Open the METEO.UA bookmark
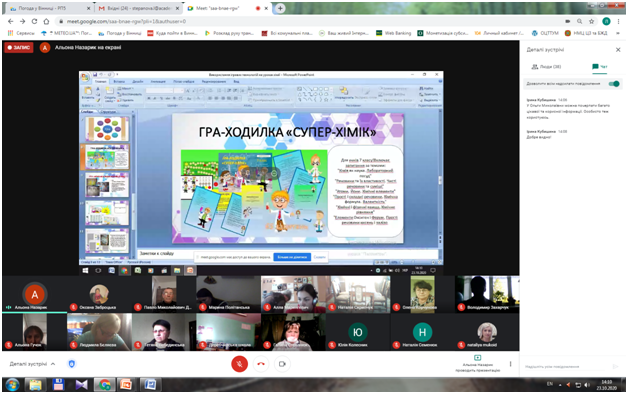Image resolution: width=628 pixels, height=394 pixels. tap(66, 33)
